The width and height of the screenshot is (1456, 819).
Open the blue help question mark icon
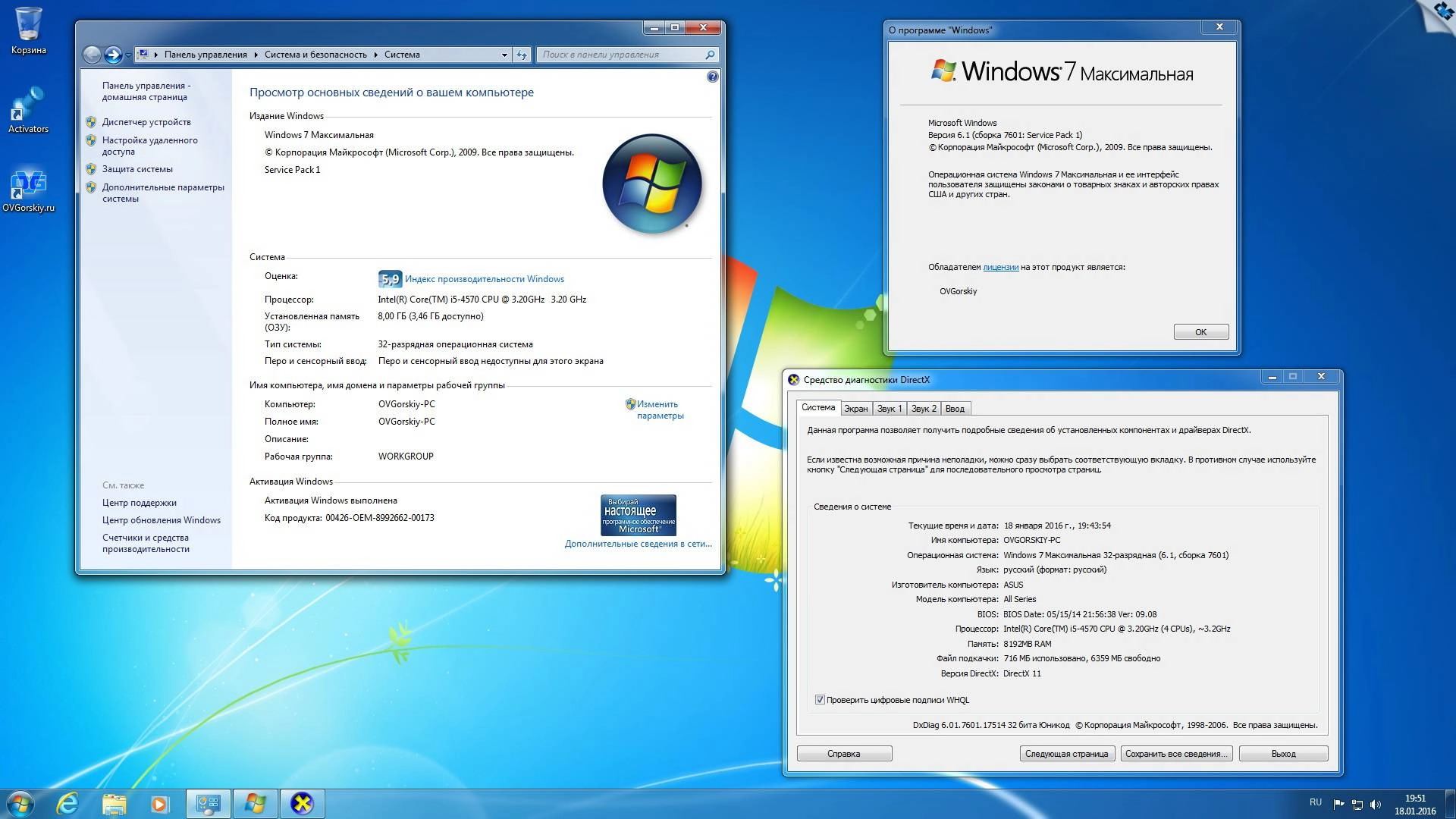point(712,77)
